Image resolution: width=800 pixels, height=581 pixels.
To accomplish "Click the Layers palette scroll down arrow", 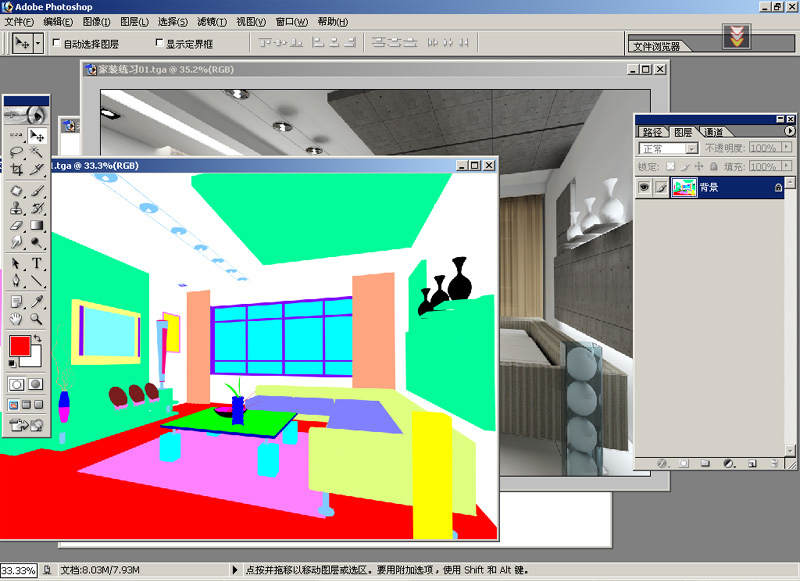I will pyautogui.click(x=790, y=450).
